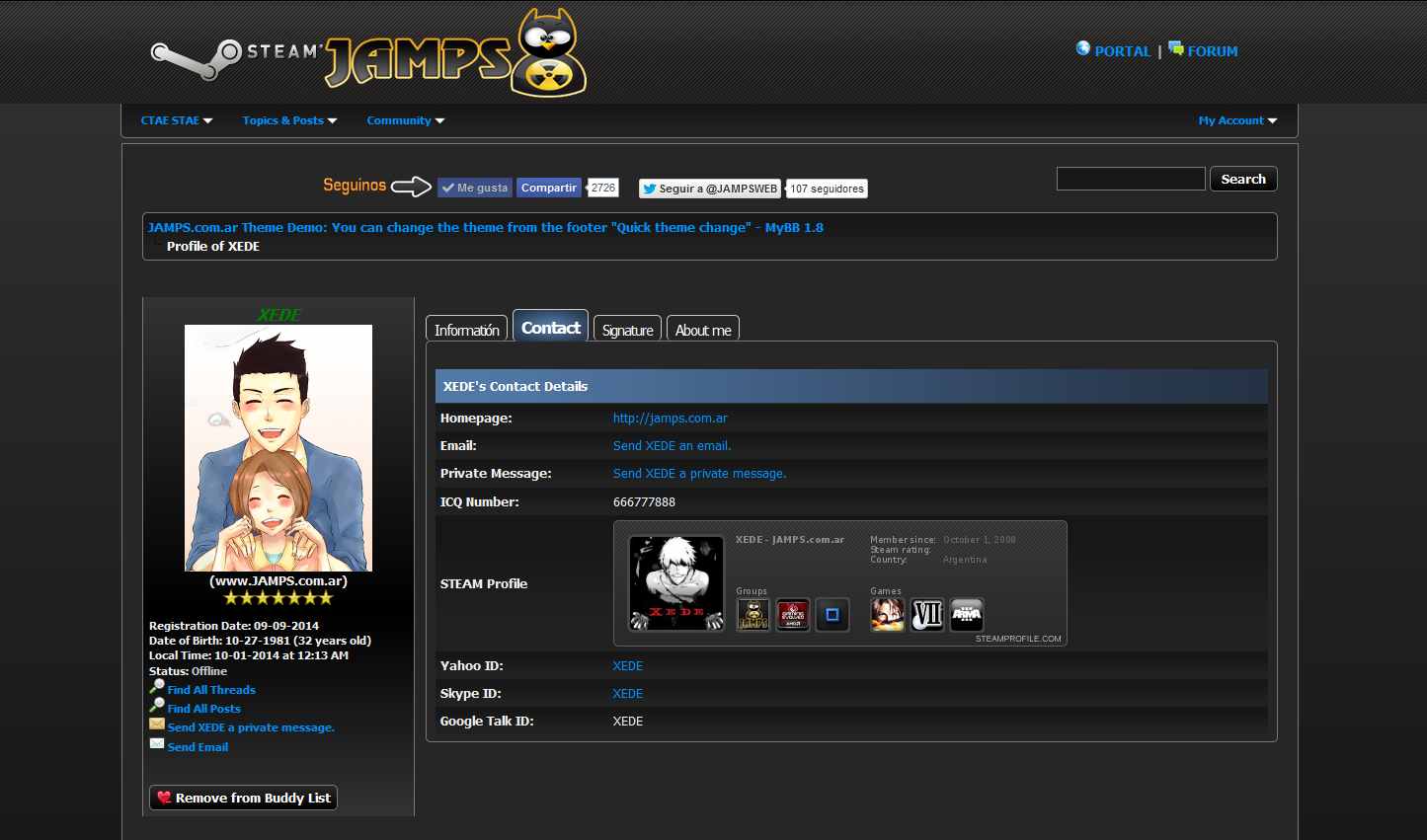Screen dimensions: 1427x840
Task: Click the VII game icon in Steam profile
Action: point(926,615)
